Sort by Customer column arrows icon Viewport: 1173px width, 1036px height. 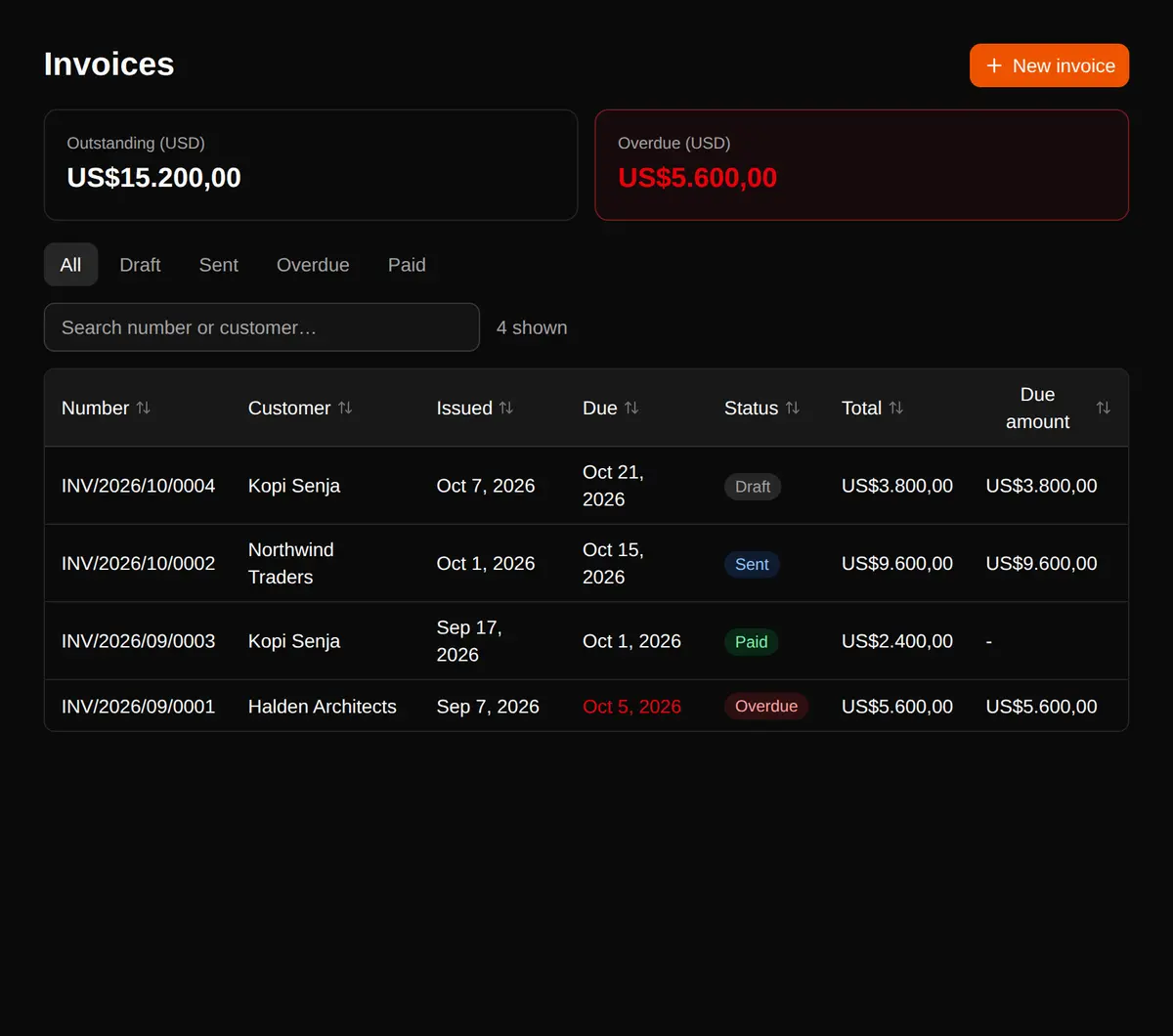coord(345,408)
